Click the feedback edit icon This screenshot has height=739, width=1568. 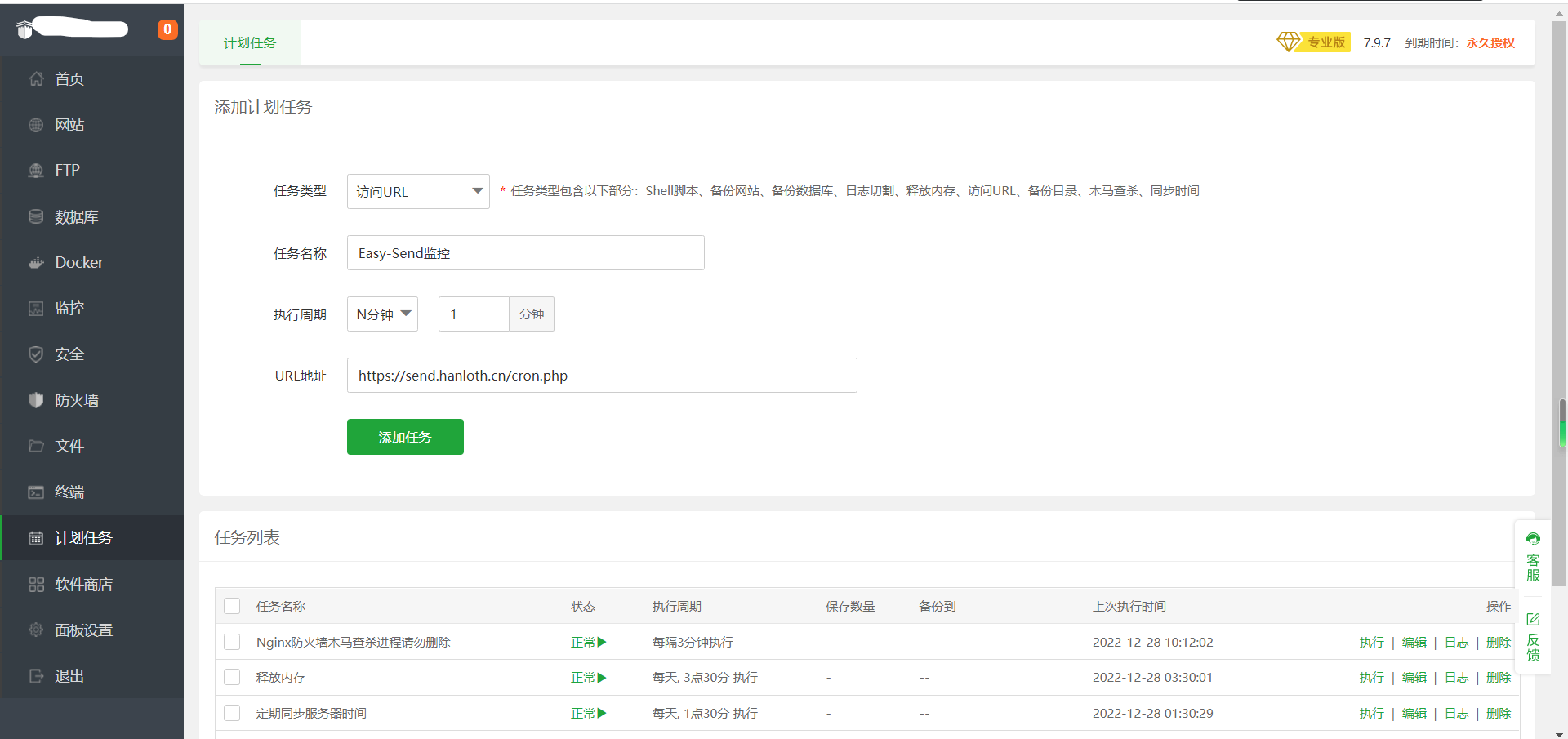coord(1533,620)
